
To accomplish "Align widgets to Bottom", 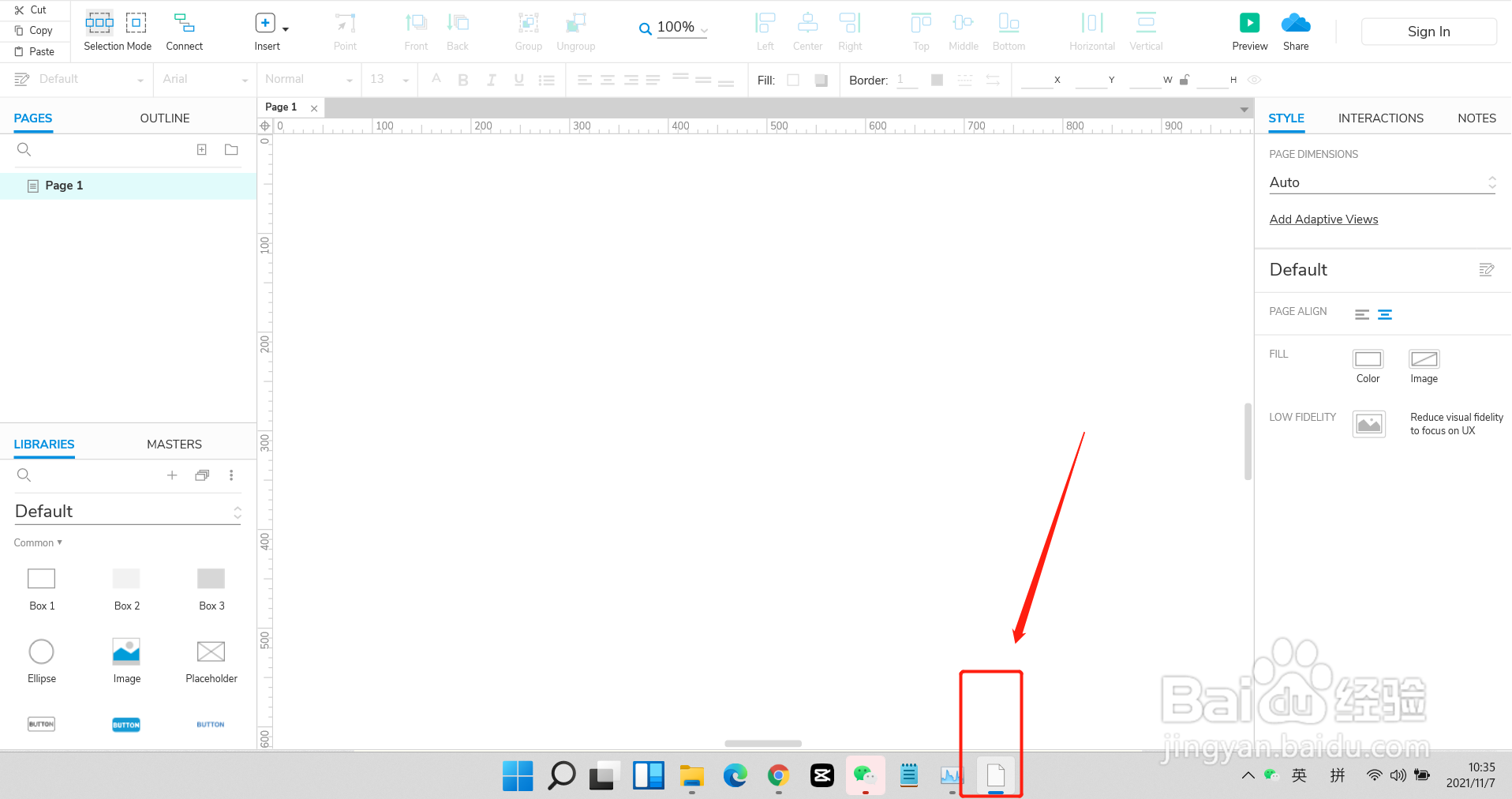I will point(1009,32).
